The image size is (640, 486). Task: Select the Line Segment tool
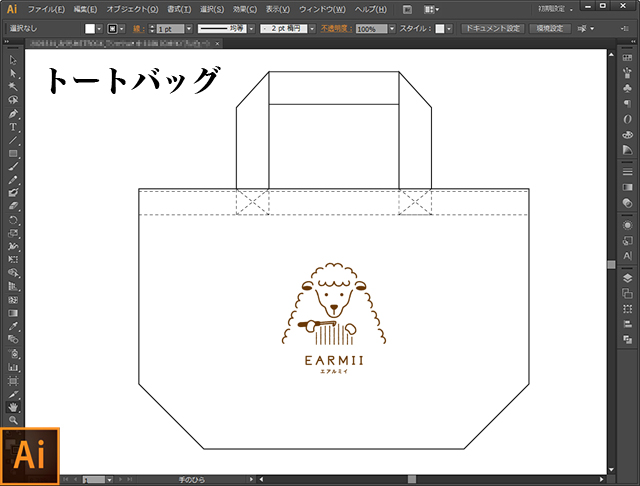coord(13,140)
